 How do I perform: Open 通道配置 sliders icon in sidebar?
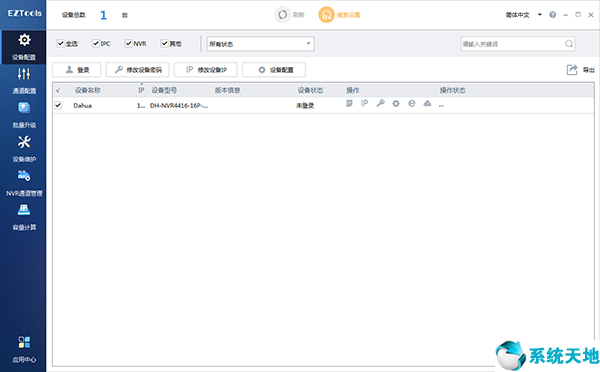coord(24,73)
